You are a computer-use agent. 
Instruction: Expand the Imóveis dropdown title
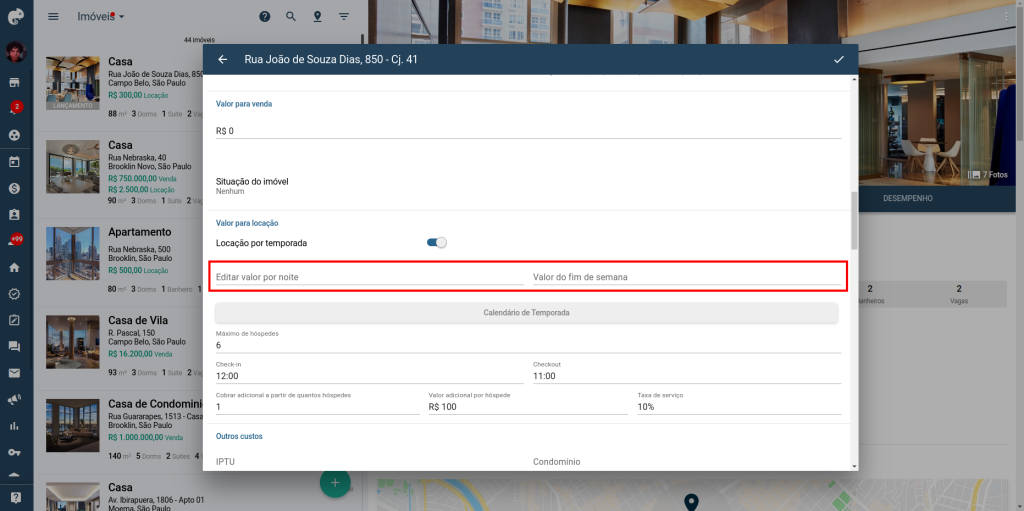coord(101,16)
